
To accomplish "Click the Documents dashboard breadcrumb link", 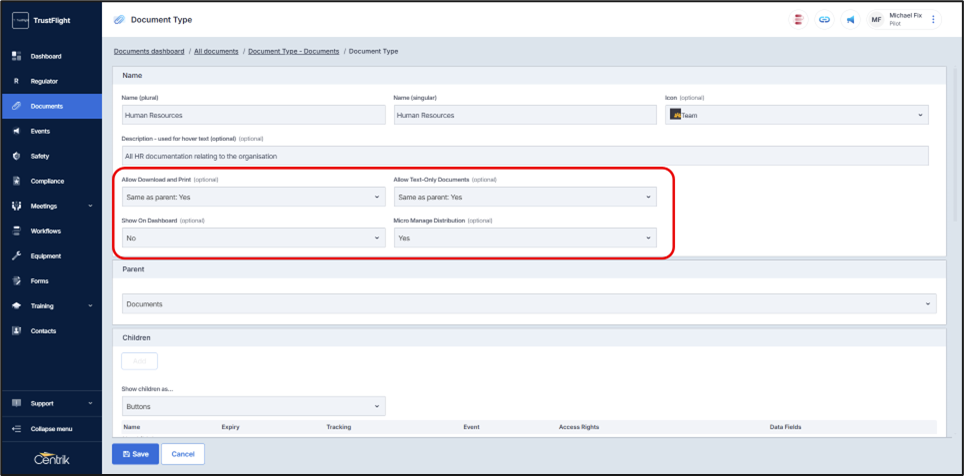I will (149, 51).
